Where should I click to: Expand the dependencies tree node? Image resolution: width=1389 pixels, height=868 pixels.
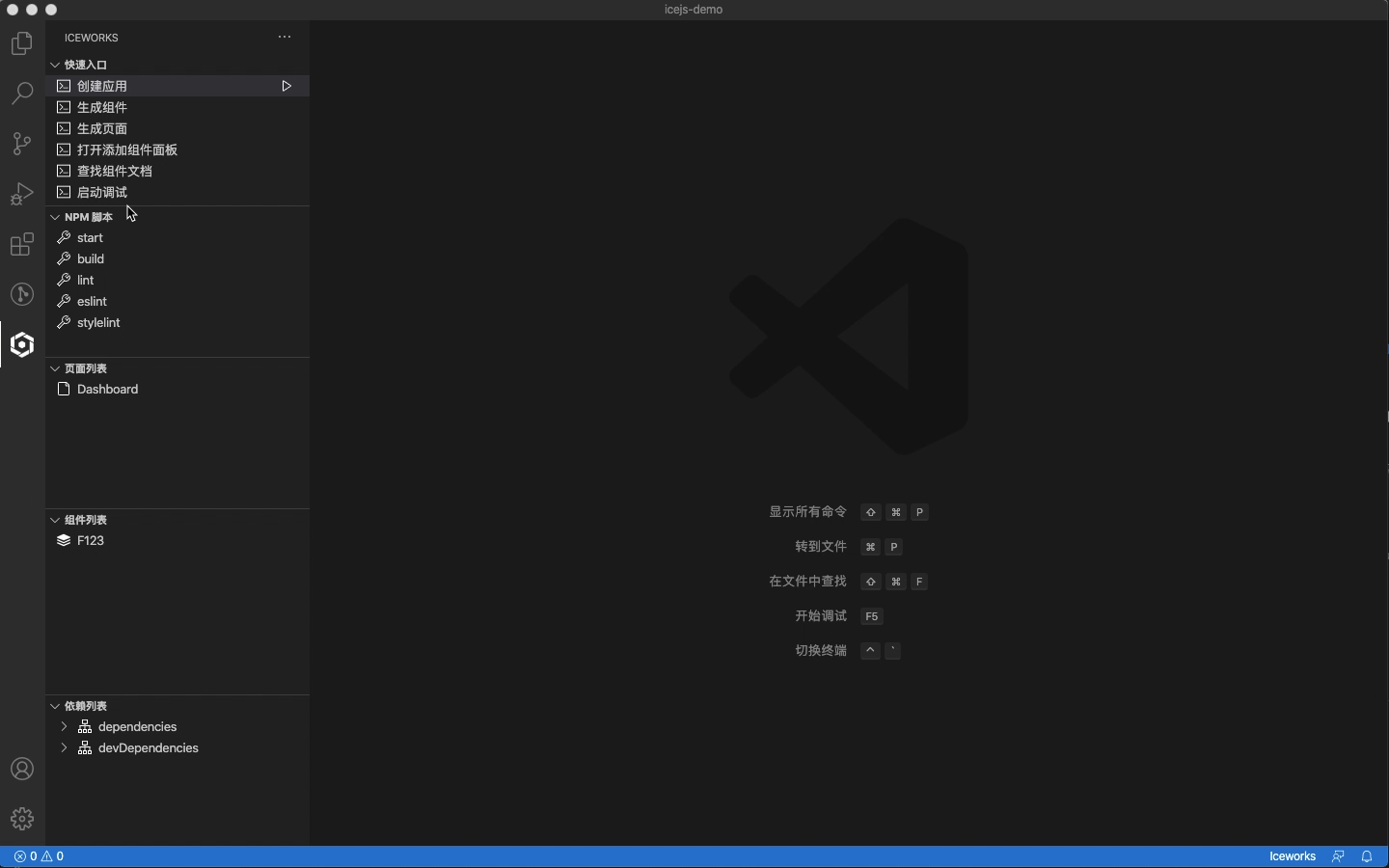click(64, 726)
